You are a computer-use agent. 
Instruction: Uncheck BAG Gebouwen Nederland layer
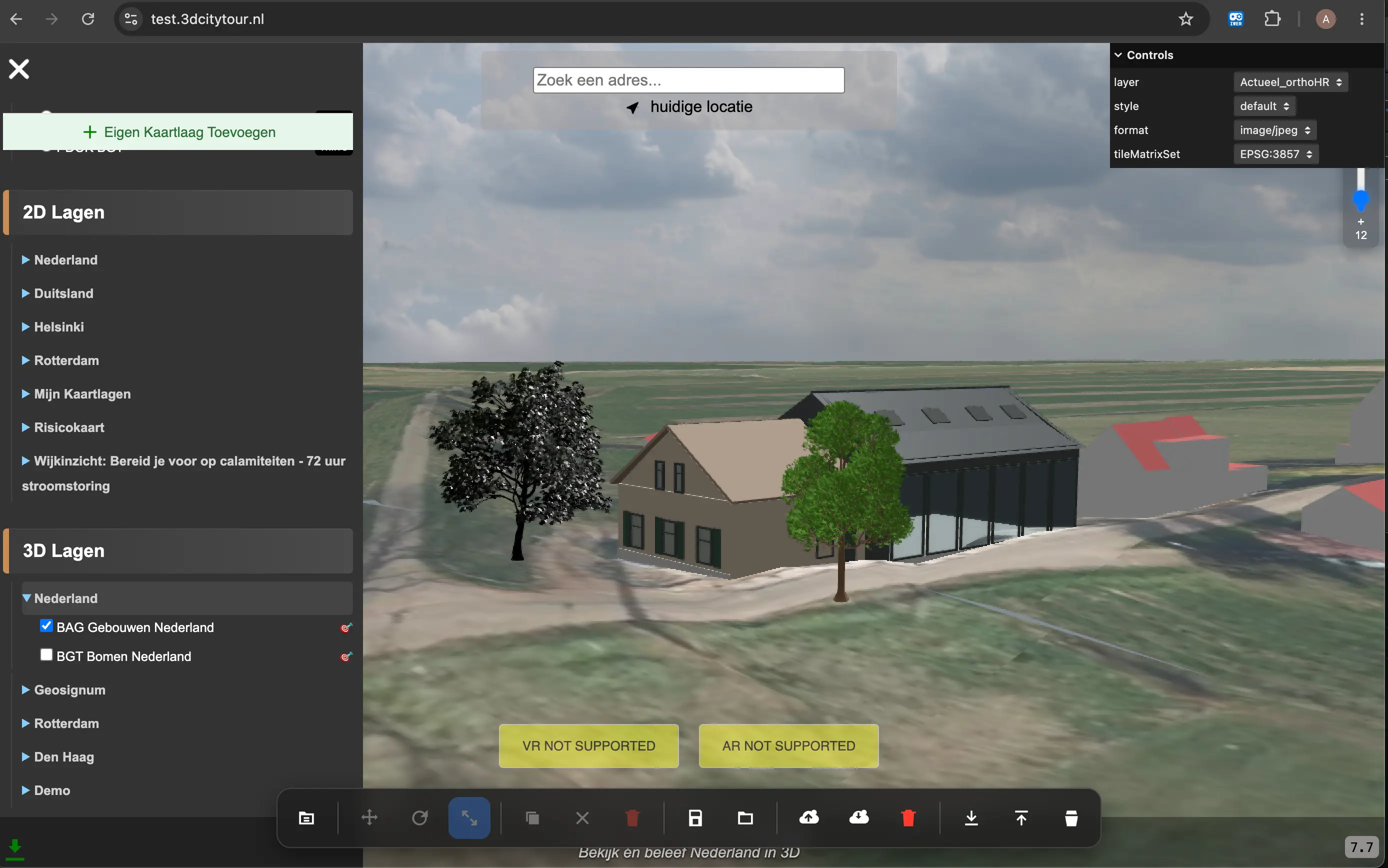[46, 625]
